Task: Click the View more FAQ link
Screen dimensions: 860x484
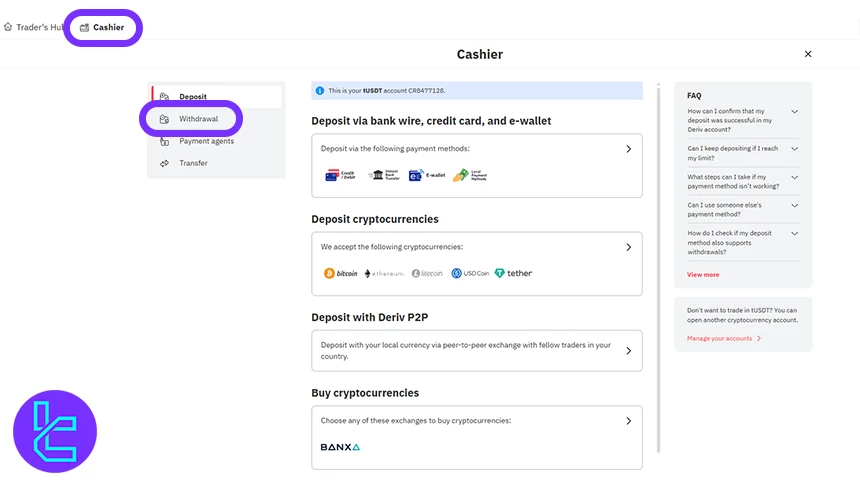Action: (x=703, y=274)
